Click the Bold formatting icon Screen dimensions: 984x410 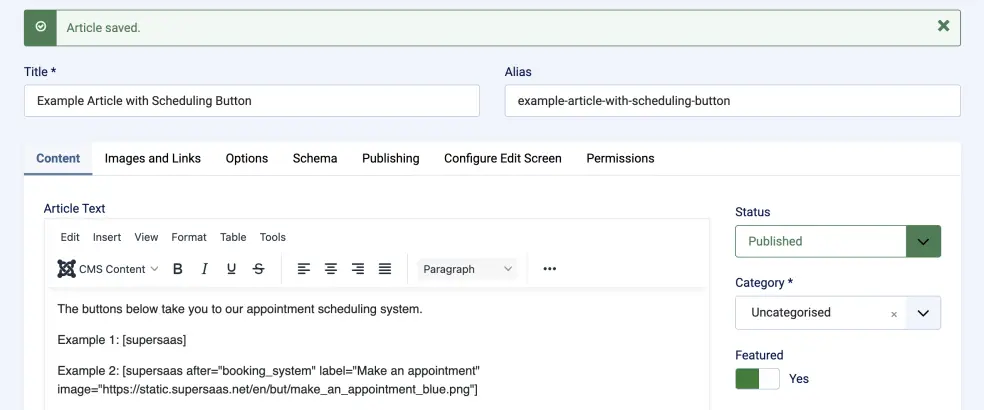(178, 269)
